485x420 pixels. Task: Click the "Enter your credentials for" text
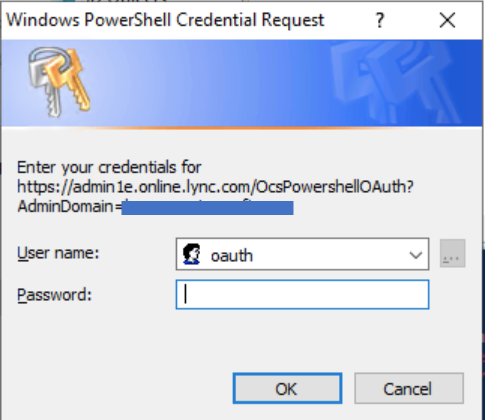coord(109,167)
